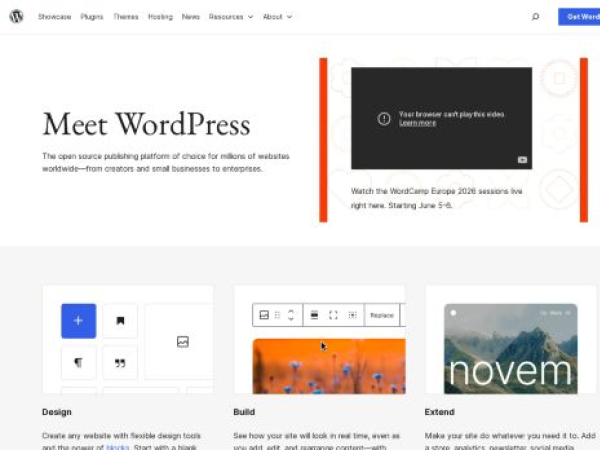Select the quote block icon
600x450 pixels.
[x=120, y=362]
